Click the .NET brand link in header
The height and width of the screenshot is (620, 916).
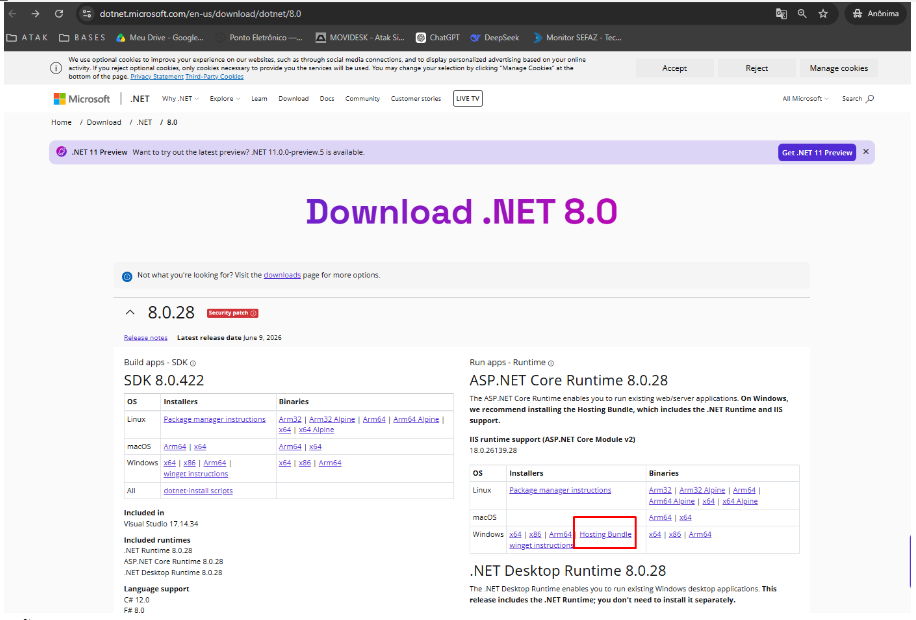click(x=140, y=99)
